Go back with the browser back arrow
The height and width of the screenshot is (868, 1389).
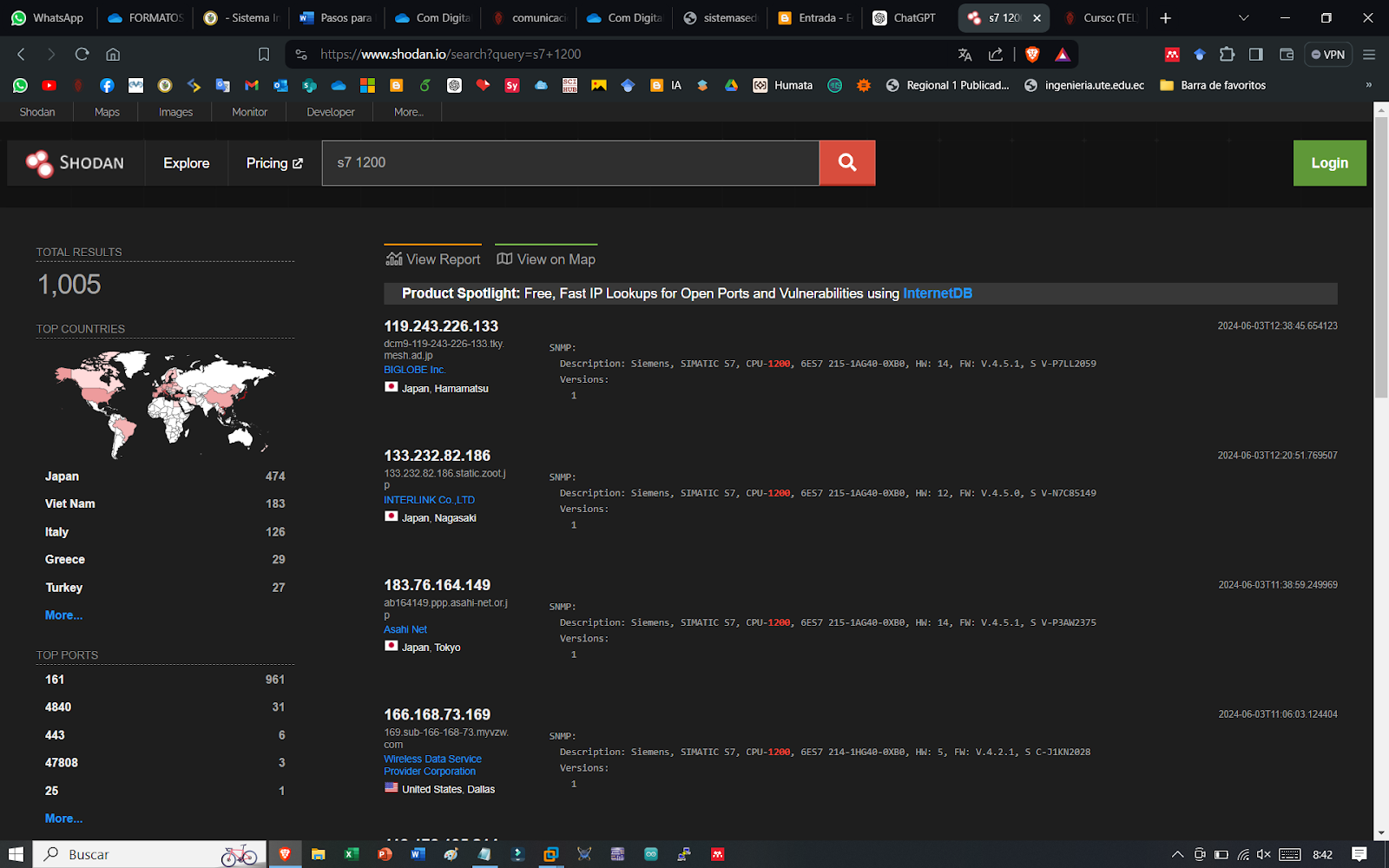point(21,54)
